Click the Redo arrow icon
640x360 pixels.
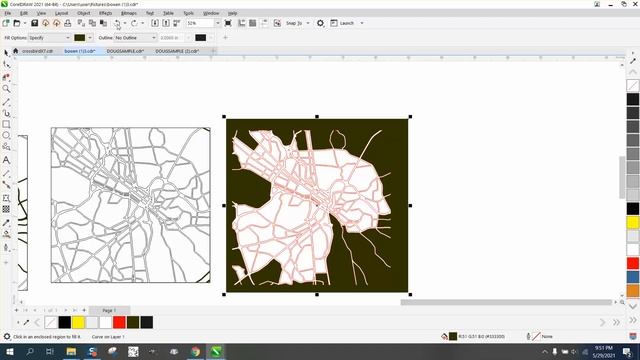point(134,23)
